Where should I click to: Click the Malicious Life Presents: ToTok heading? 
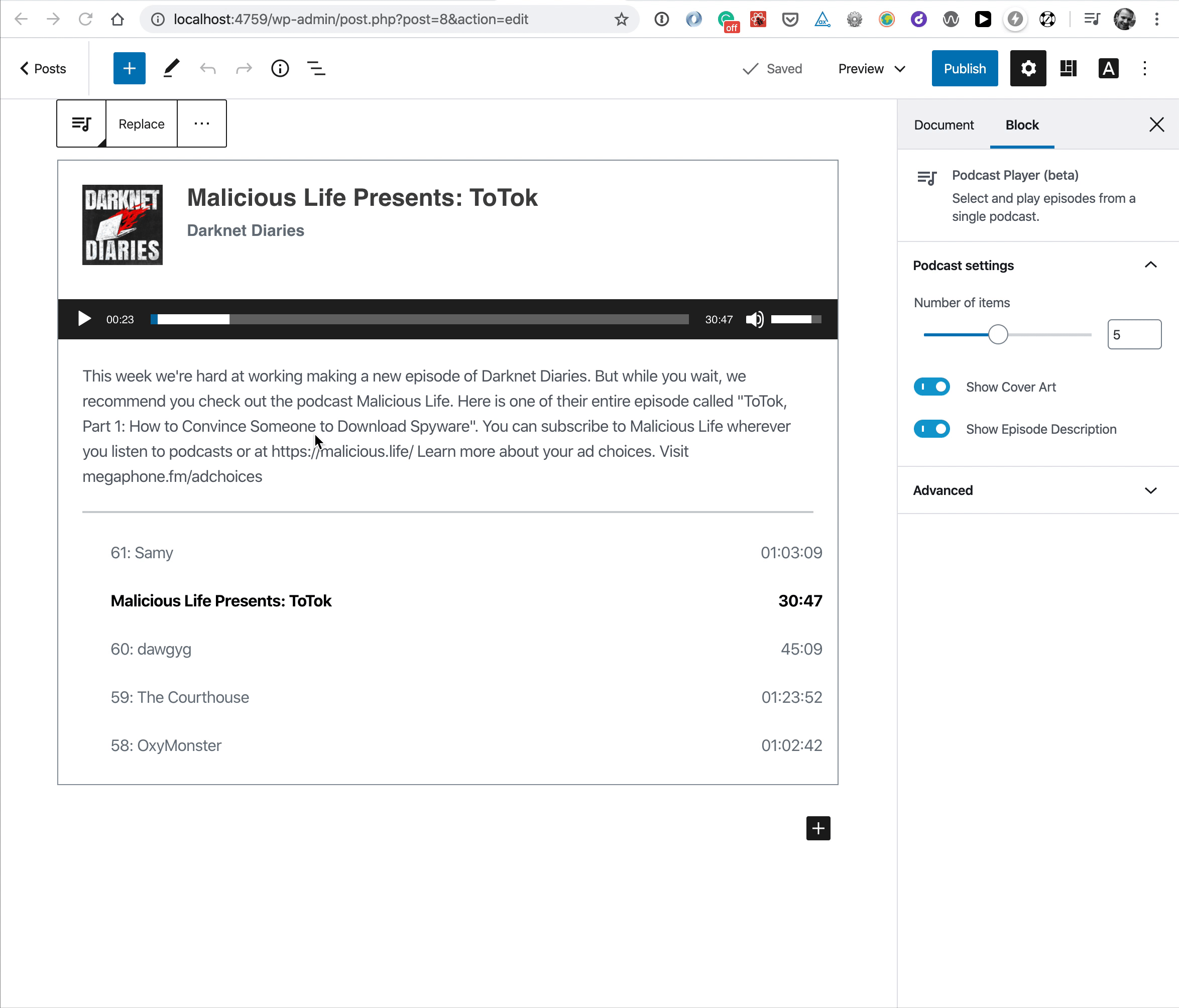tap(363, 198)
